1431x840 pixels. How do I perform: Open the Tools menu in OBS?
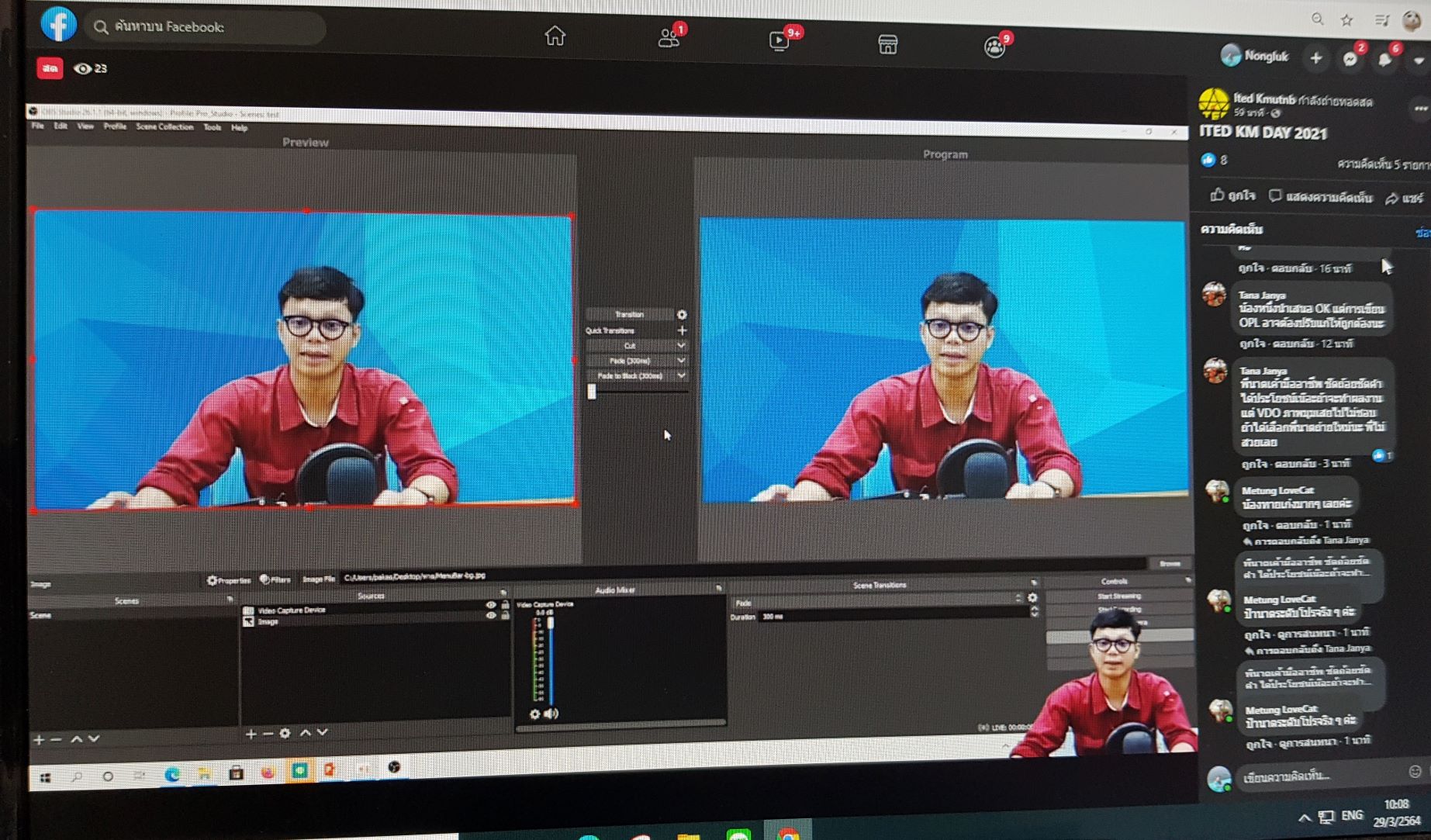(213, 127)
